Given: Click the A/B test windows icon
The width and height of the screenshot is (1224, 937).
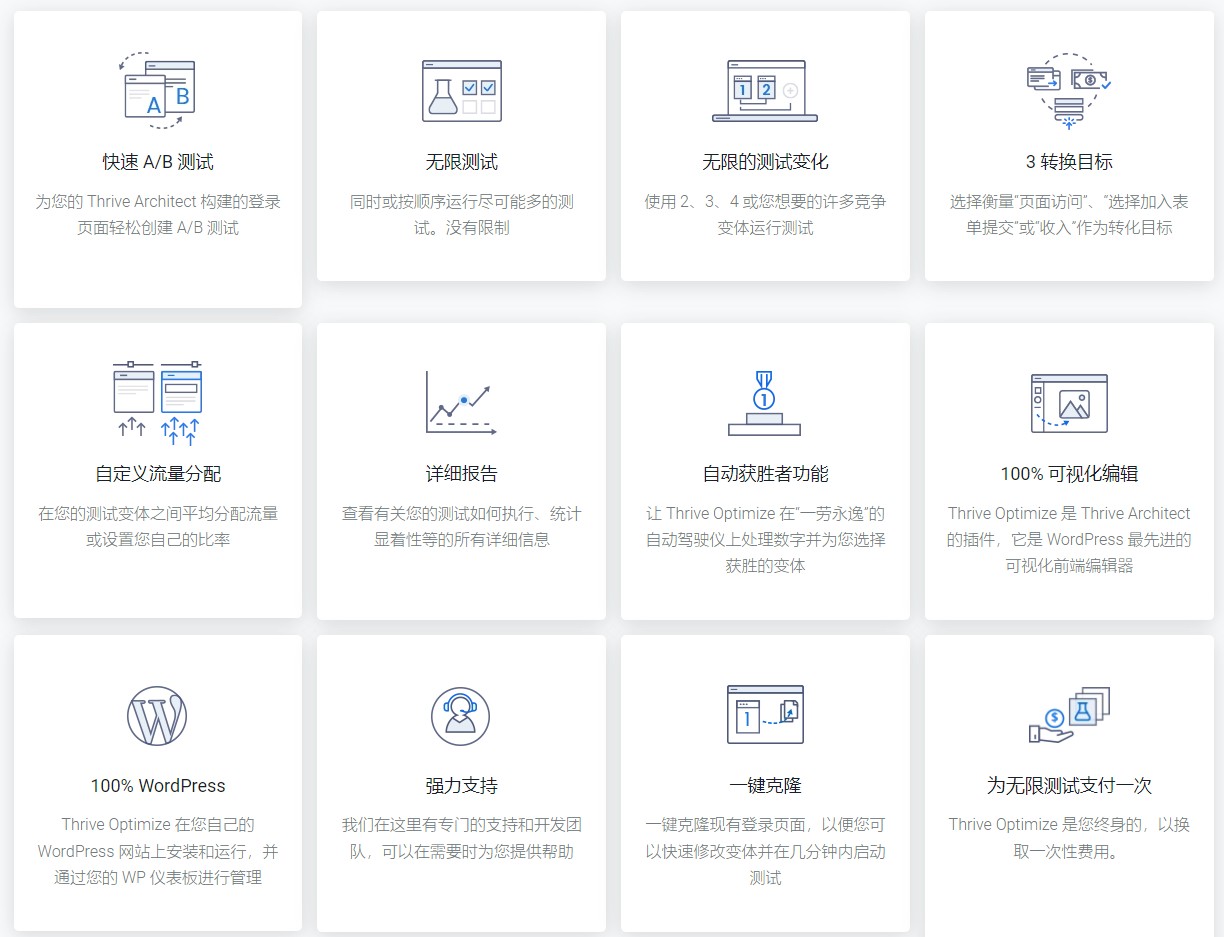Looking at the screenshot, I should click(x=157, y=91).
